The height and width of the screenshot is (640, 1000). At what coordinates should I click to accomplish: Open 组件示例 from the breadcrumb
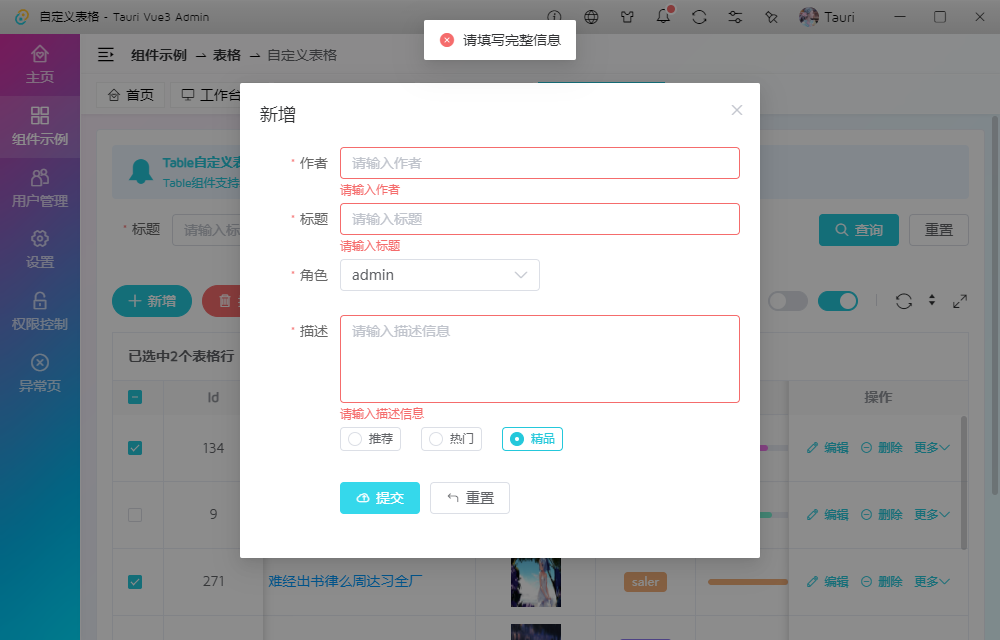159,56
